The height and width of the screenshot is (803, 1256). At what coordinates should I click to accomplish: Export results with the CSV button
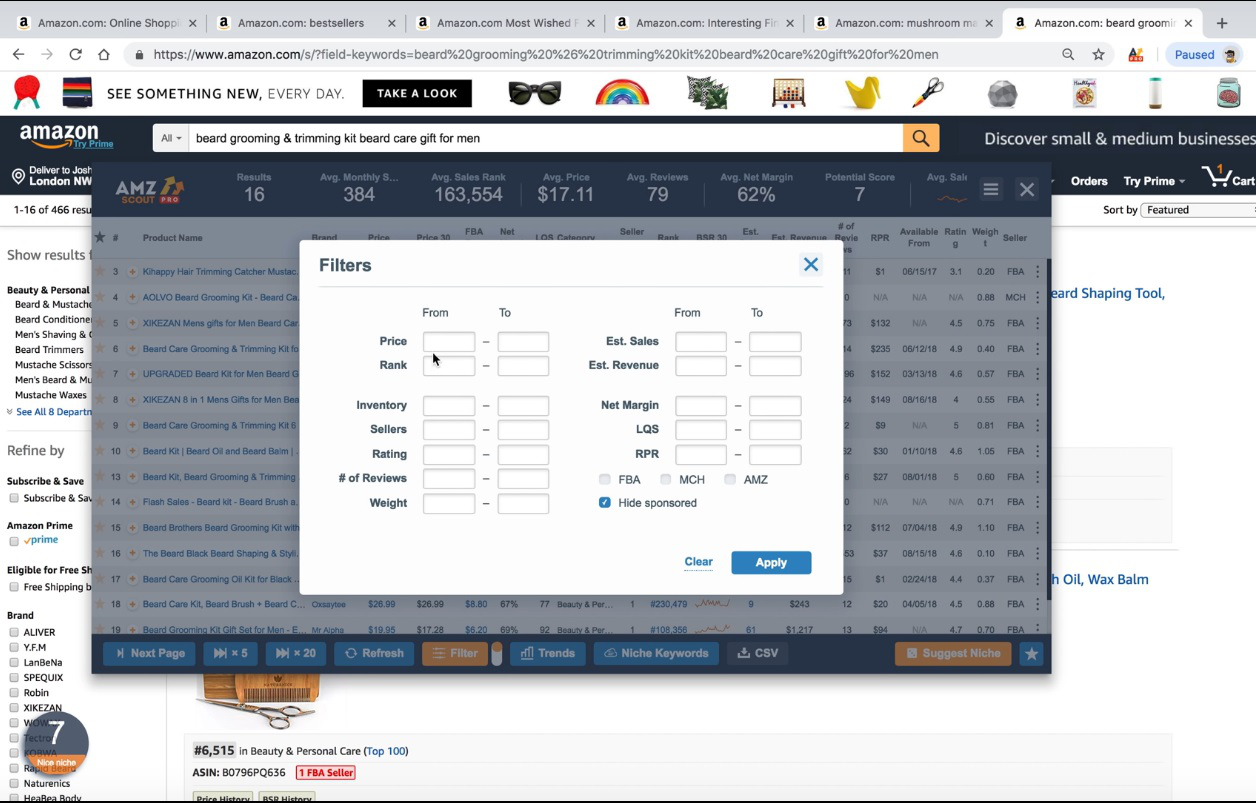pyautogui.click(x=757, y=653)
